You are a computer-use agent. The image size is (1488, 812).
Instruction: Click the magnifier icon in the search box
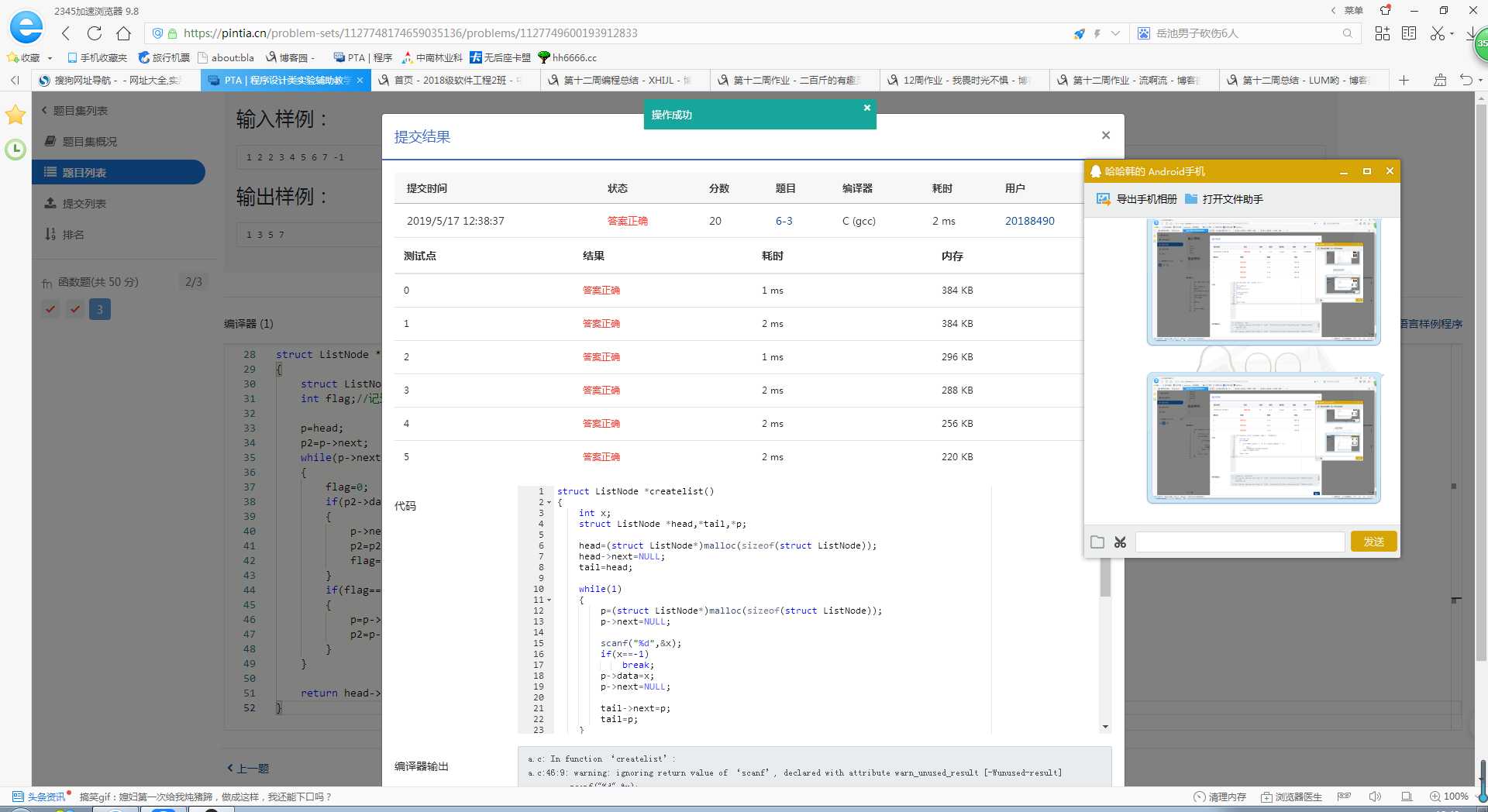point(1347,33)
